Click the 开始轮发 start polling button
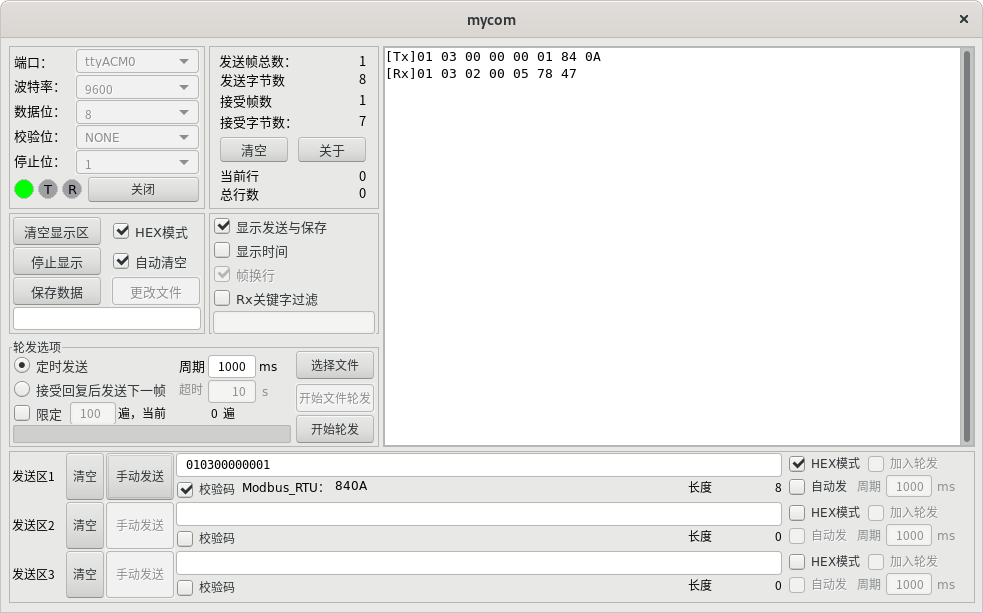 pyautogui.click(x=335, y=429)
